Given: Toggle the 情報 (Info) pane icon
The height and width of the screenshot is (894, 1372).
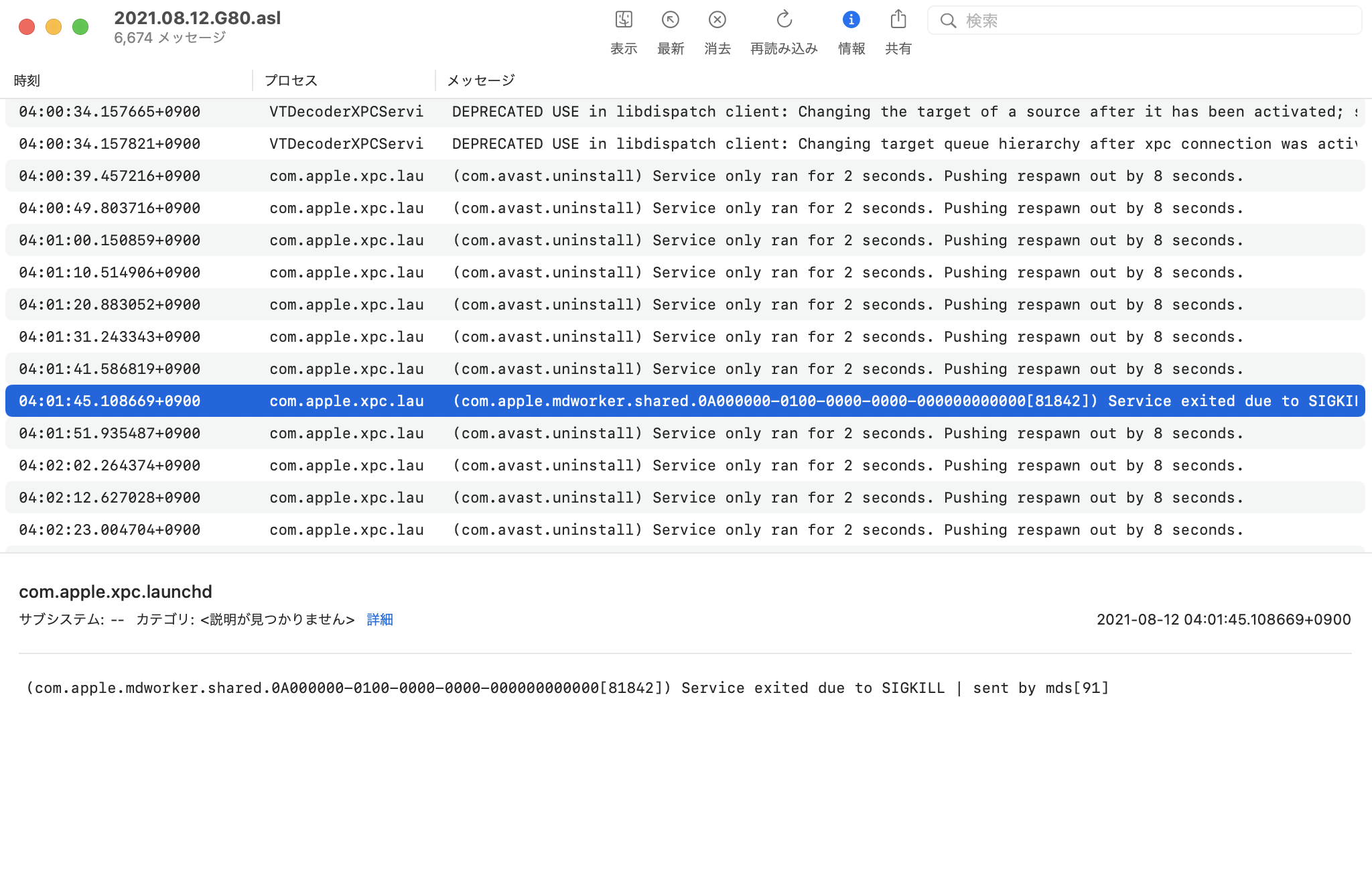Looking at the screenshot, I should [x=851, y=20].
